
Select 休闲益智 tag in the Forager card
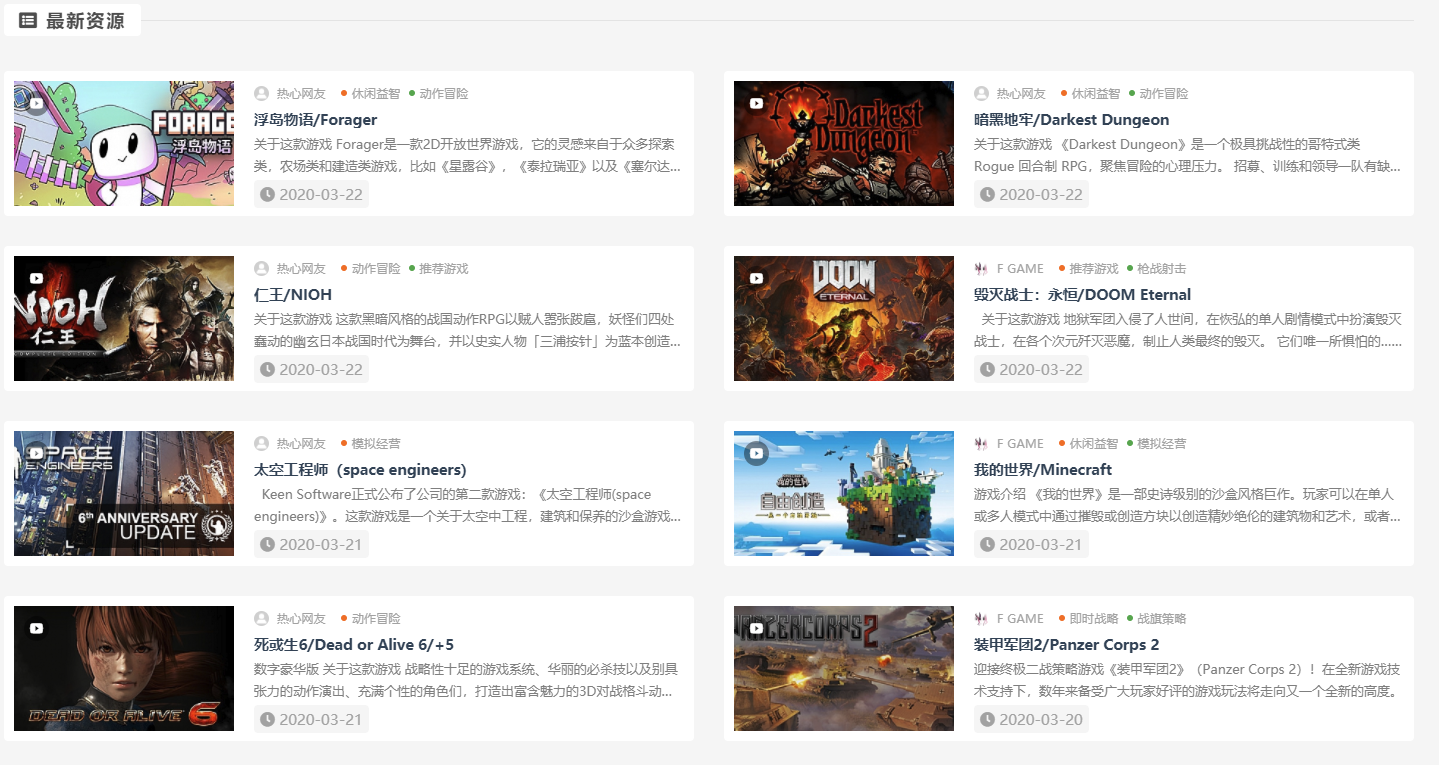[375, 94]
